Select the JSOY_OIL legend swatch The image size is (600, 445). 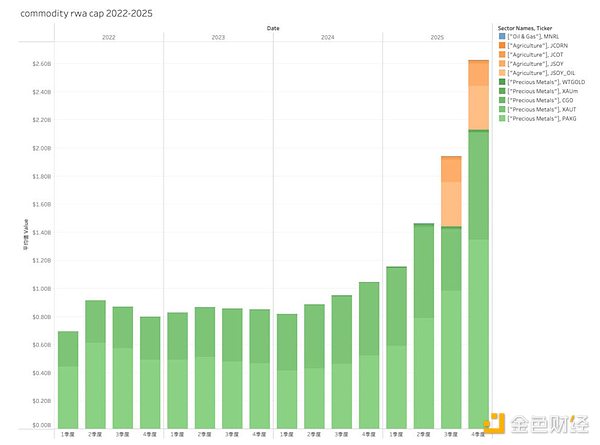pyautogui.click(x=501, y=73)
